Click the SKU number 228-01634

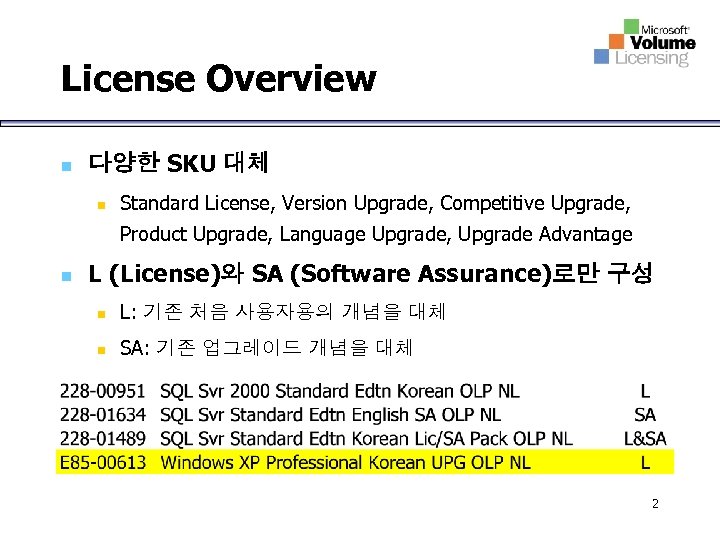tap(102, 415)
